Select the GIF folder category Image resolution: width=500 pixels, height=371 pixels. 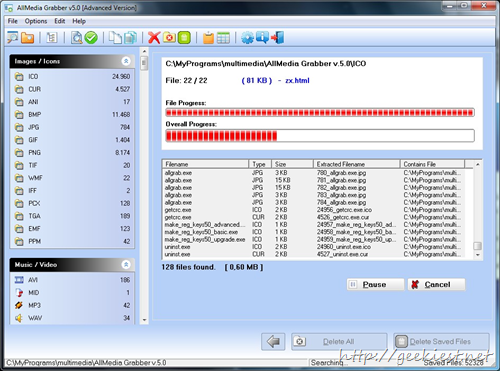click(x=72, y=140)
